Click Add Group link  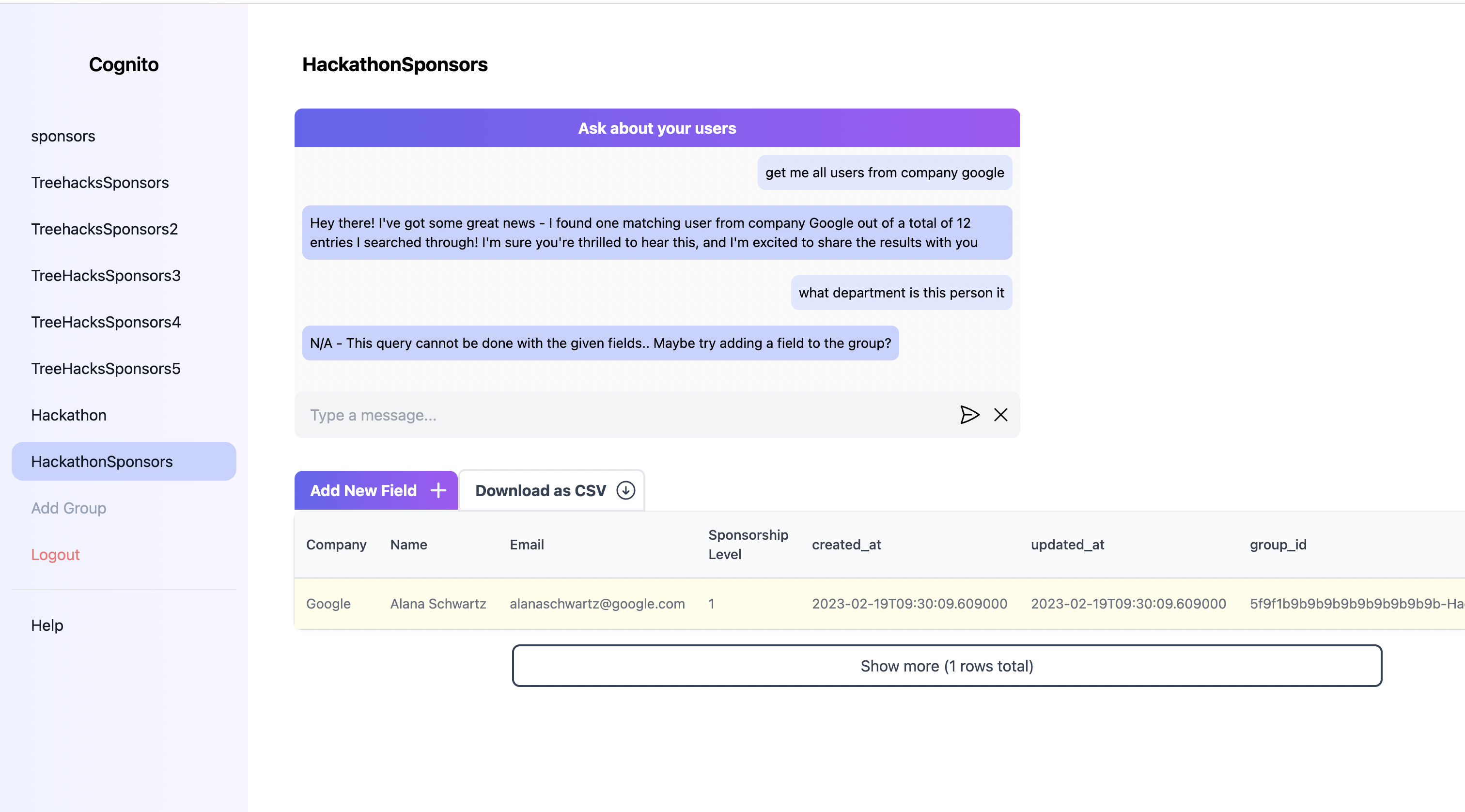click(x=69, y=508)
